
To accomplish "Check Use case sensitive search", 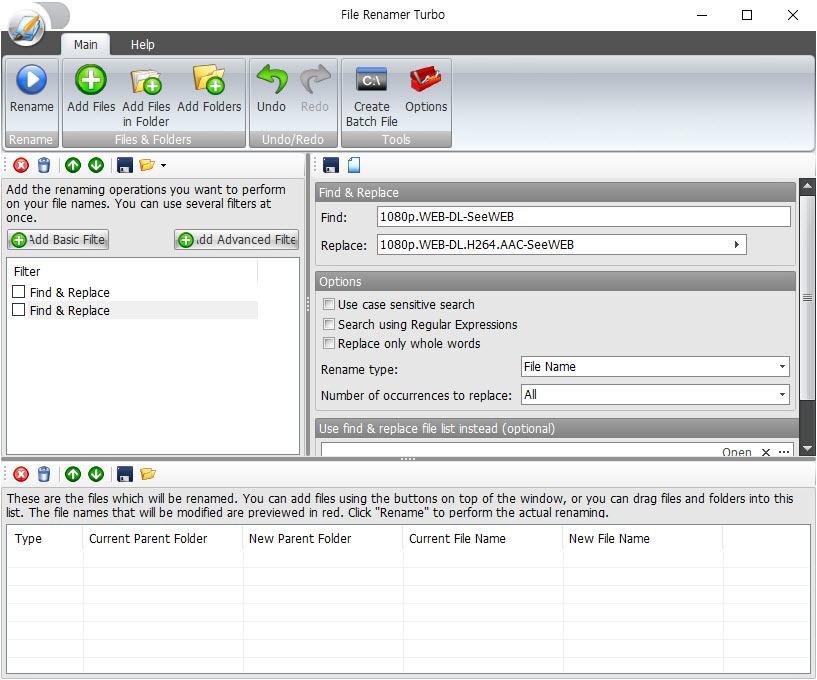I will coord(329,304).
